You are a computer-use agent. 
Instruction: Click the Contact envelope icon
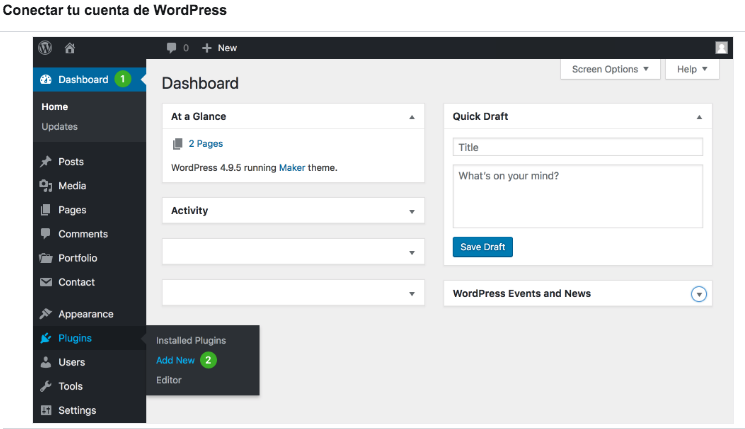click(x=46, y=282)
